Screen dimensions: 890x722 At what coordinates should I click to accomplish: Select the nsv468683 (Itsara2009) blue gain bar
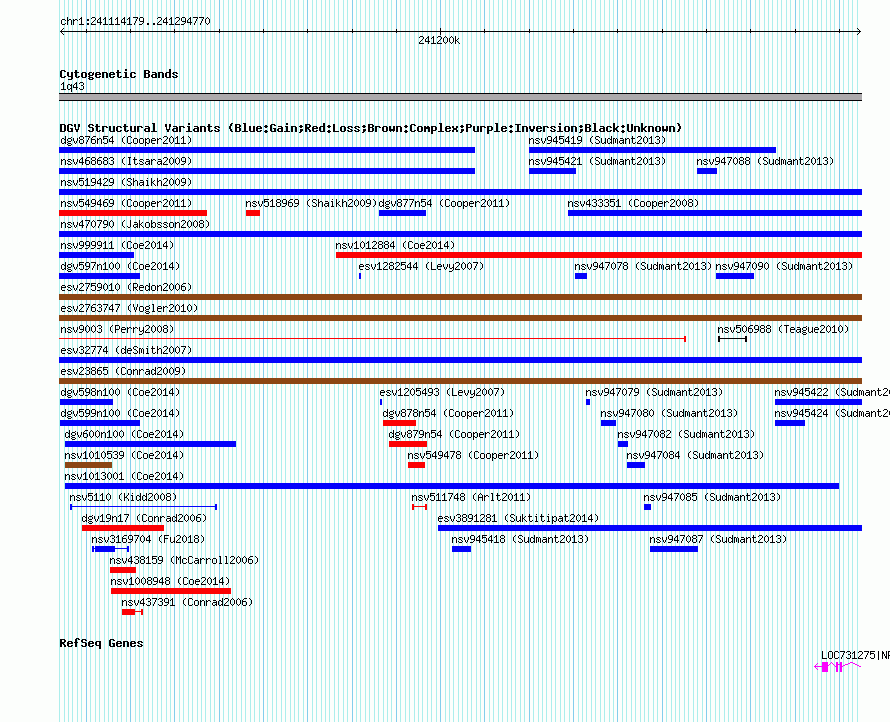tap(267, 171)
